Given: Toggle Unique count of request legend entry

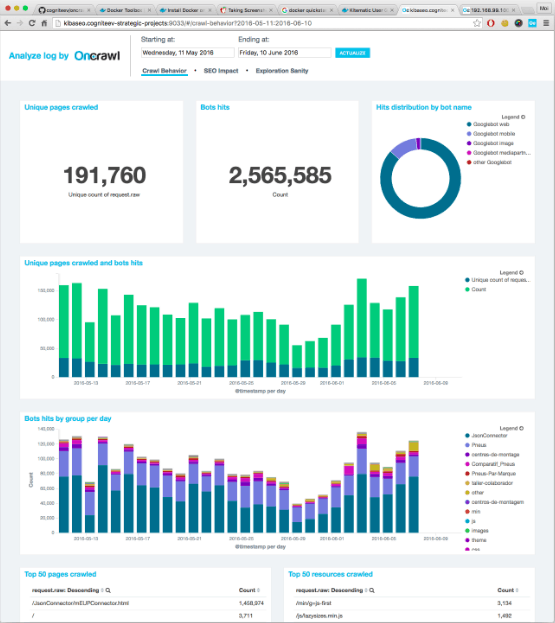Looking at the screenshot, I should tap(497, 280).
